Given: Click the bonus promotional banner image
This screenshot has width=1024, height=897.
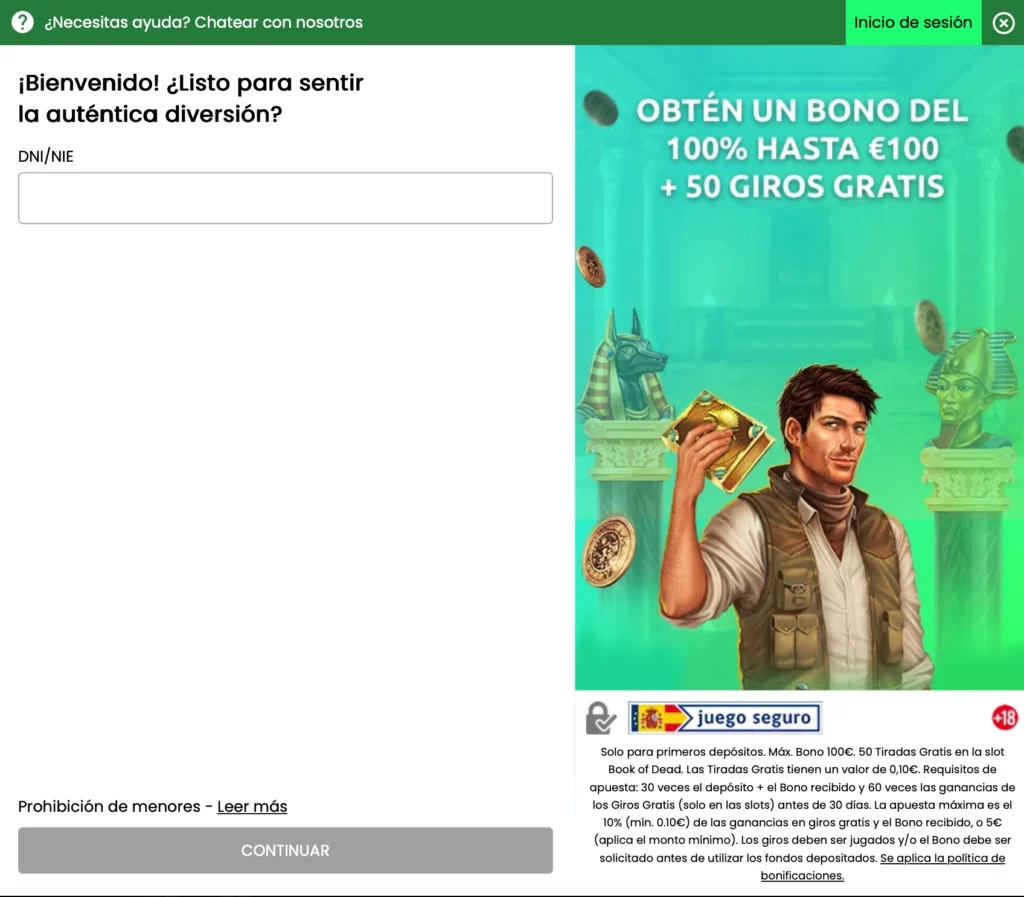Looking at the screenshot, I should pyautogui.click(x=799, y=368).
